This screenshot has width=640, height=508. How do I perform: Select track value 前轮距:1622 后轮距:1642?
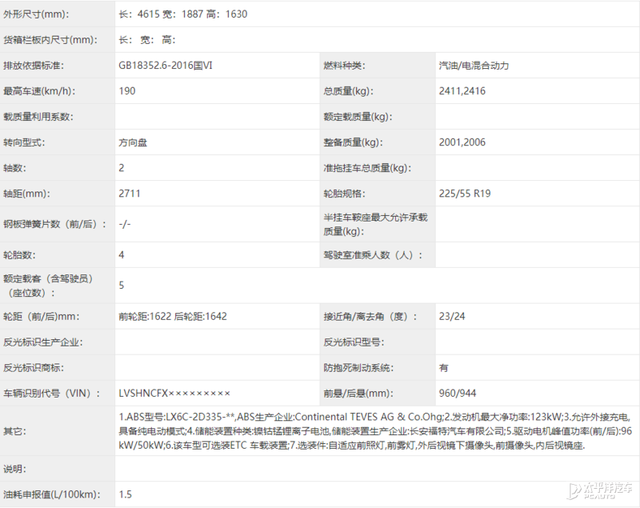173,316
